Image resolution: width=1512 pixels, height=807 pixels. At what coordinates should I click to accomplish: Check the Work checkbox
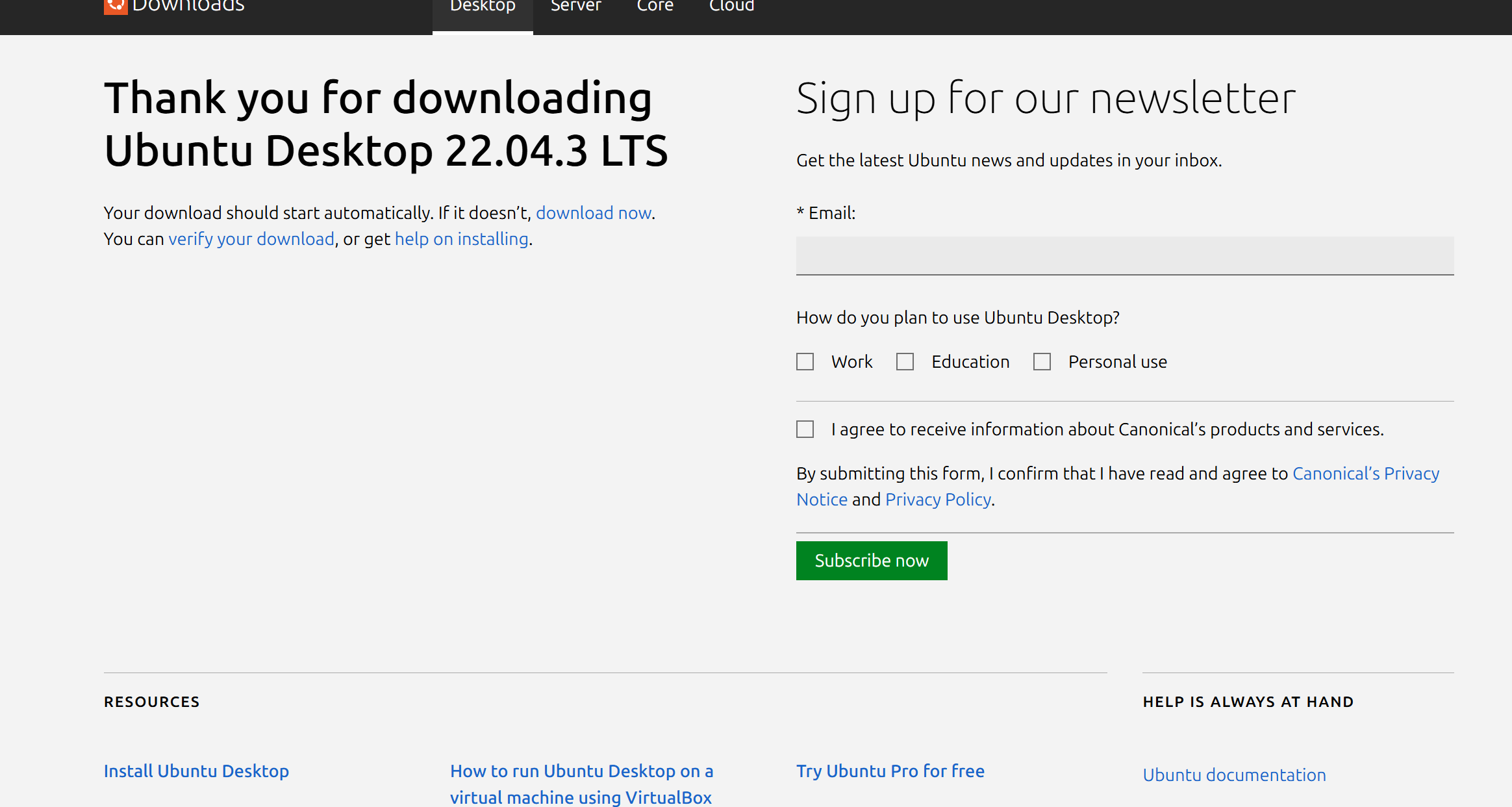[805, 362]
